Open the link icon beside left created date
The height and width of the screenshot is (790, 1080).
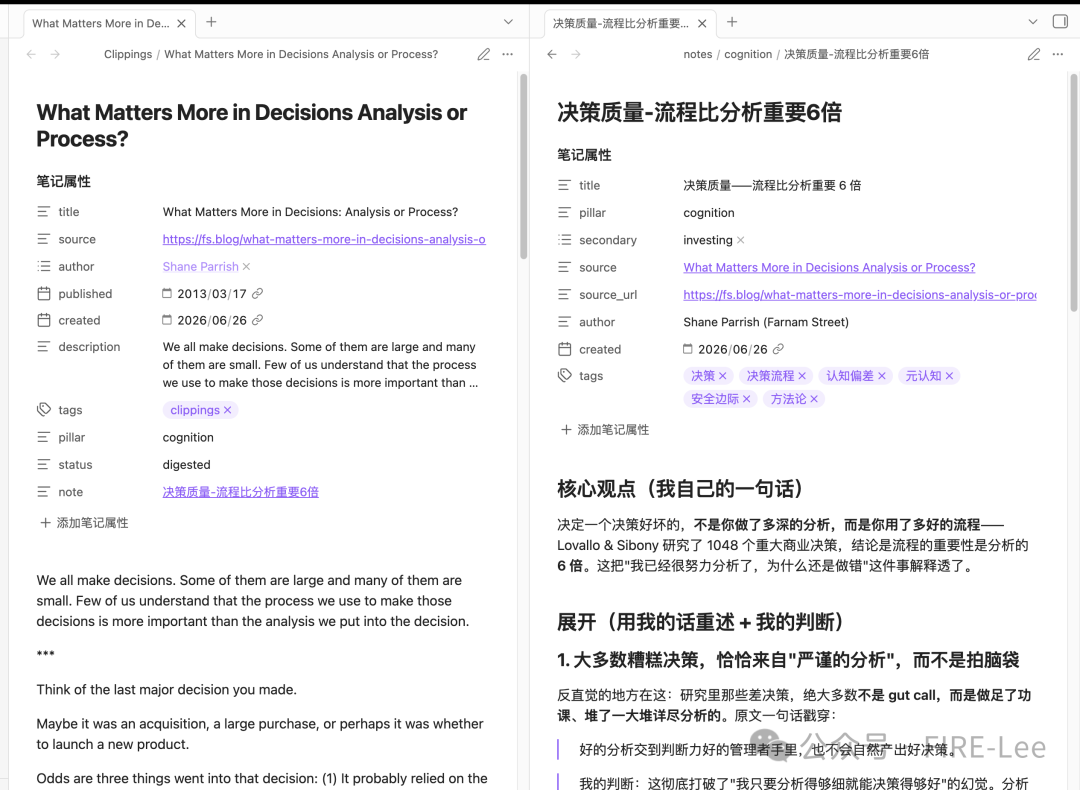coord(258,320)
